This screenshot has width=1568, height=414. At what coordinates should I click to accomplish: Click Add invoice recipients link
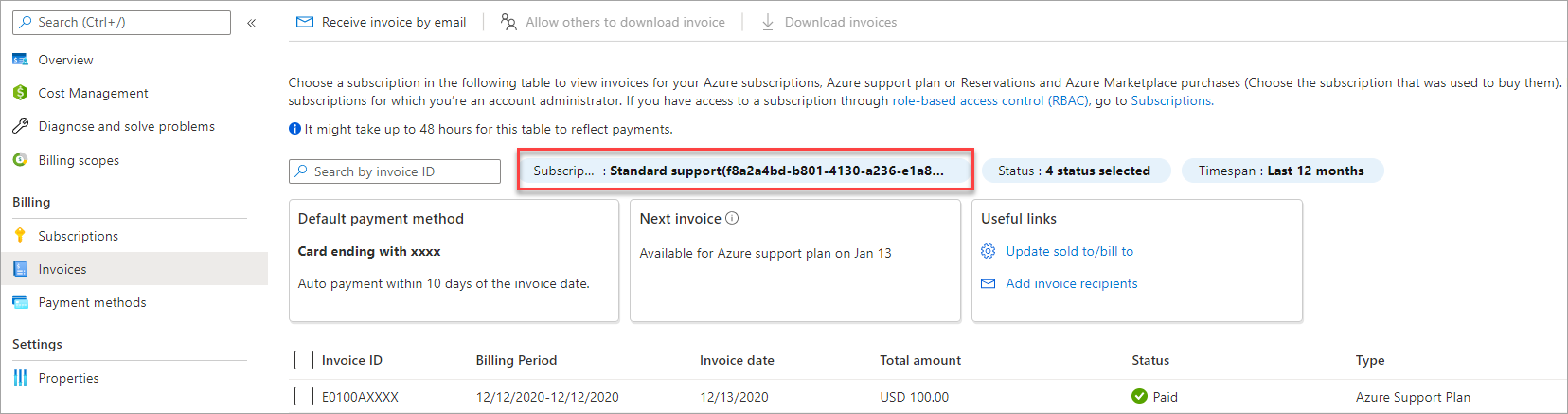click(x=1071, y=283)
